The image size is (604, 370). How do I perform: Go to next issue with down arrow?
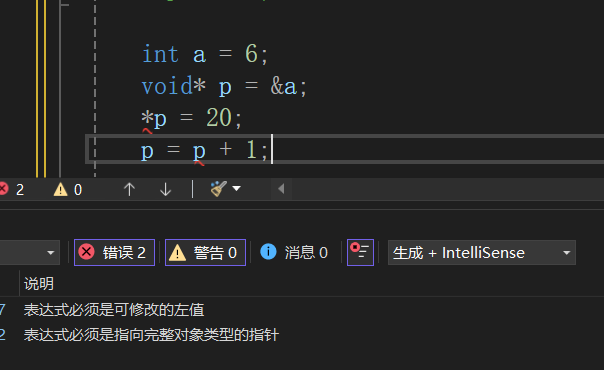166,189
